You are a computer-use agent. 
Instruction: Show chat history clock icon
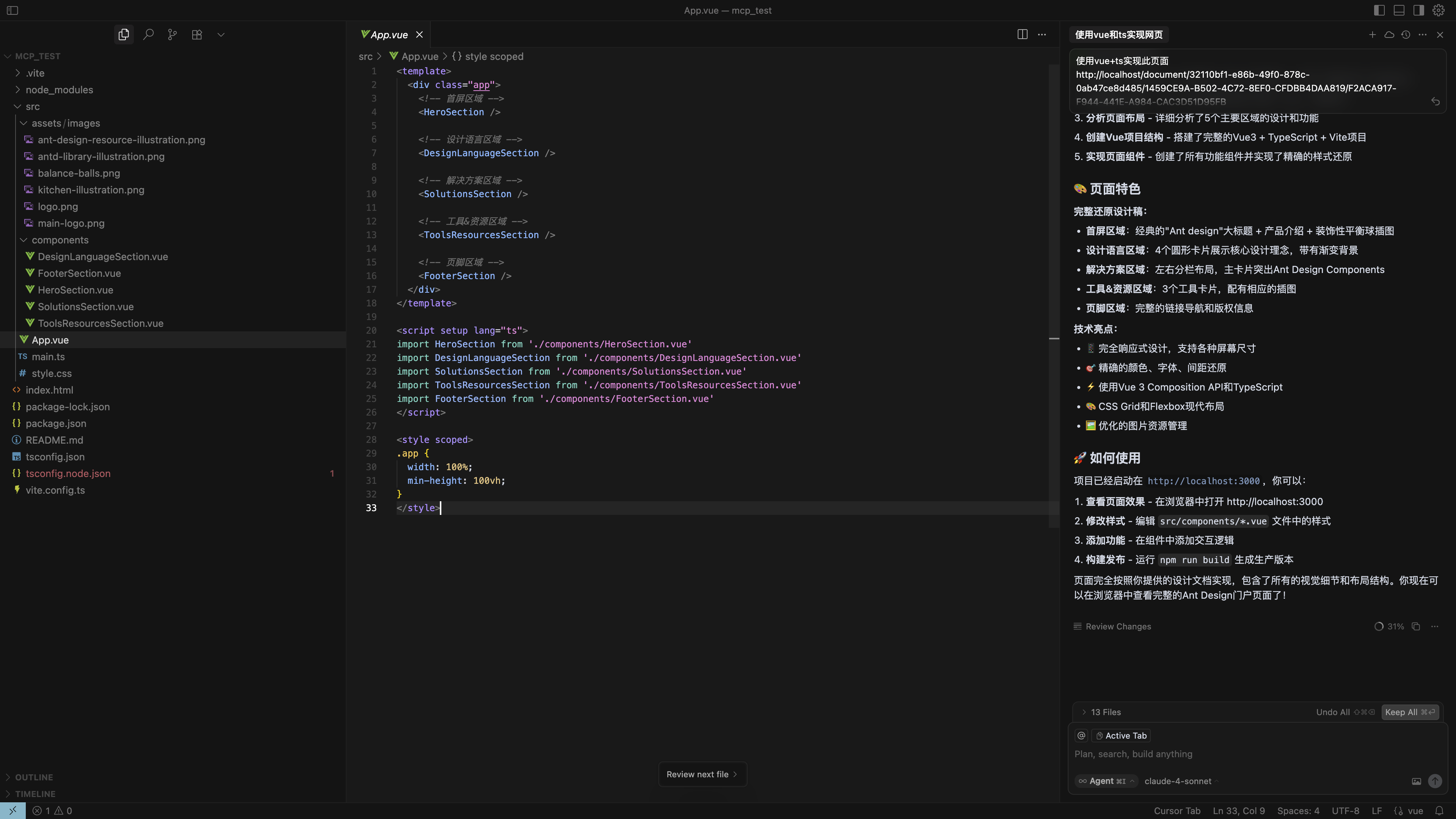point(1406,35)
